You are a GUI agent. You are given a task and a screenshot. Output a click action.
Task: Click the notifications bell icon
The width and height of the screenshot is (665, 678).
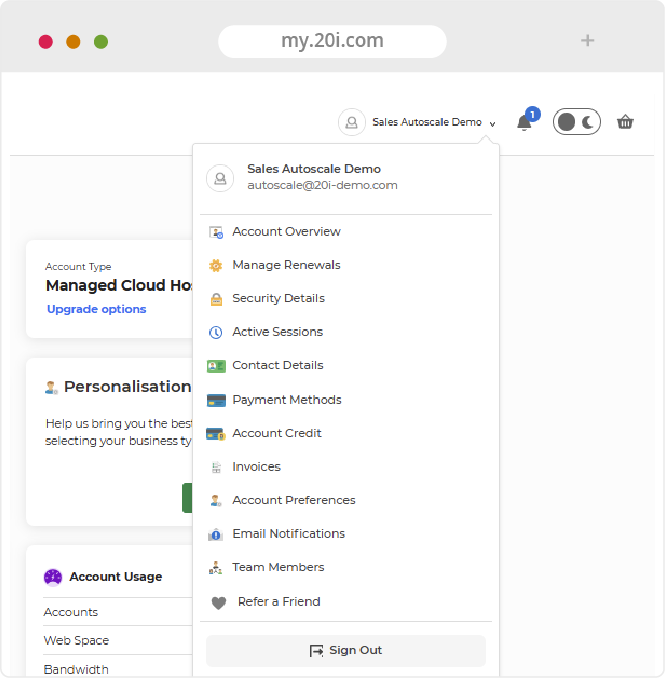click(x=524, y=123)
